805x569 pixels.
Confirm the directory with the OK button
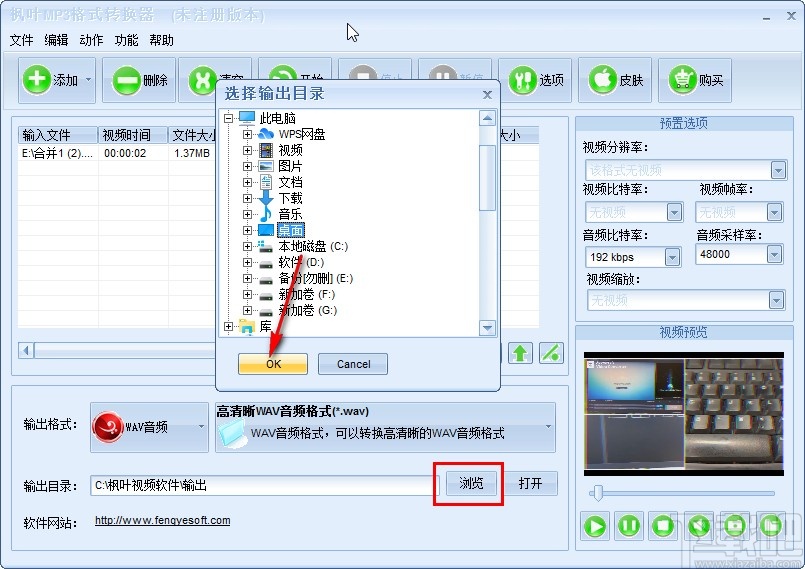click(273, 364)
